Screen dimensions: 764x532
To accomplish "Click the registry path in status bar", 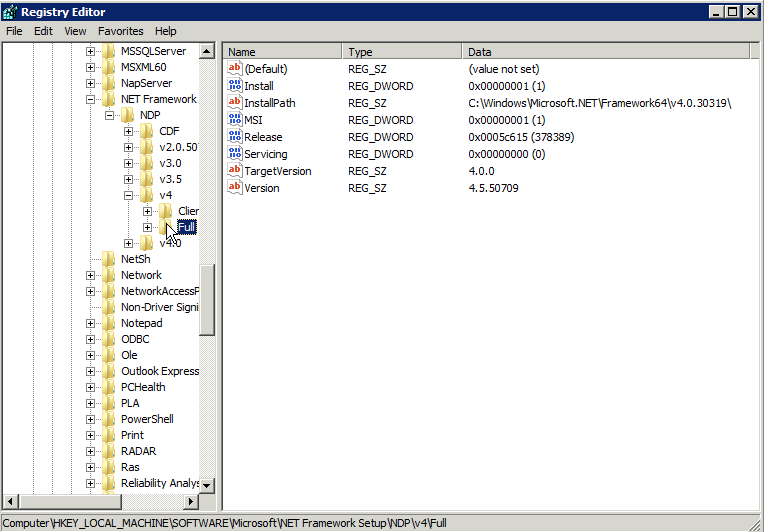I will [x=225, y=523].
